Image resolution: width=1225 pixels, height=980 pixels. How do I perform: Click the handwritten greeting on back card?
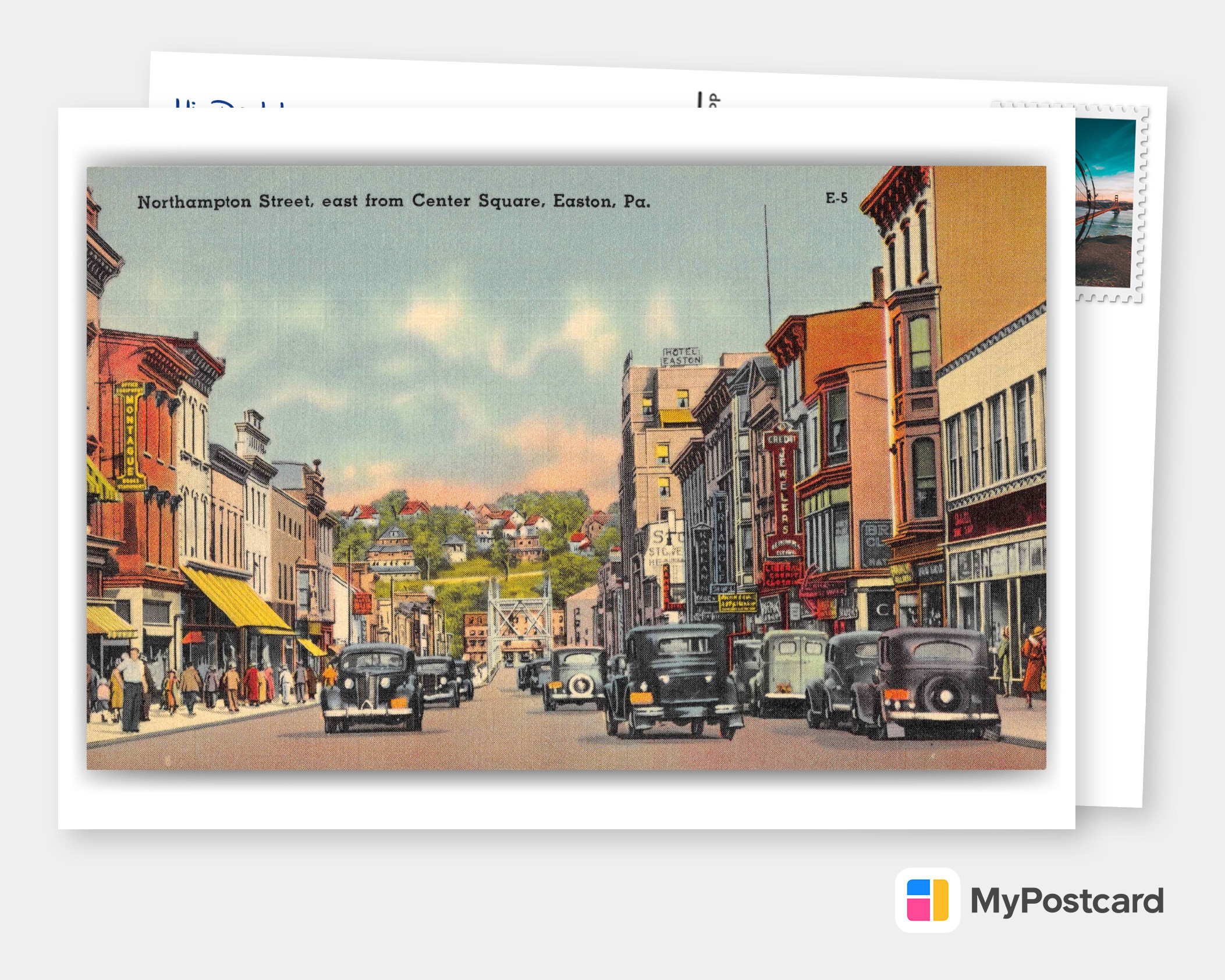pyautogui.click(x=232, y=104)
